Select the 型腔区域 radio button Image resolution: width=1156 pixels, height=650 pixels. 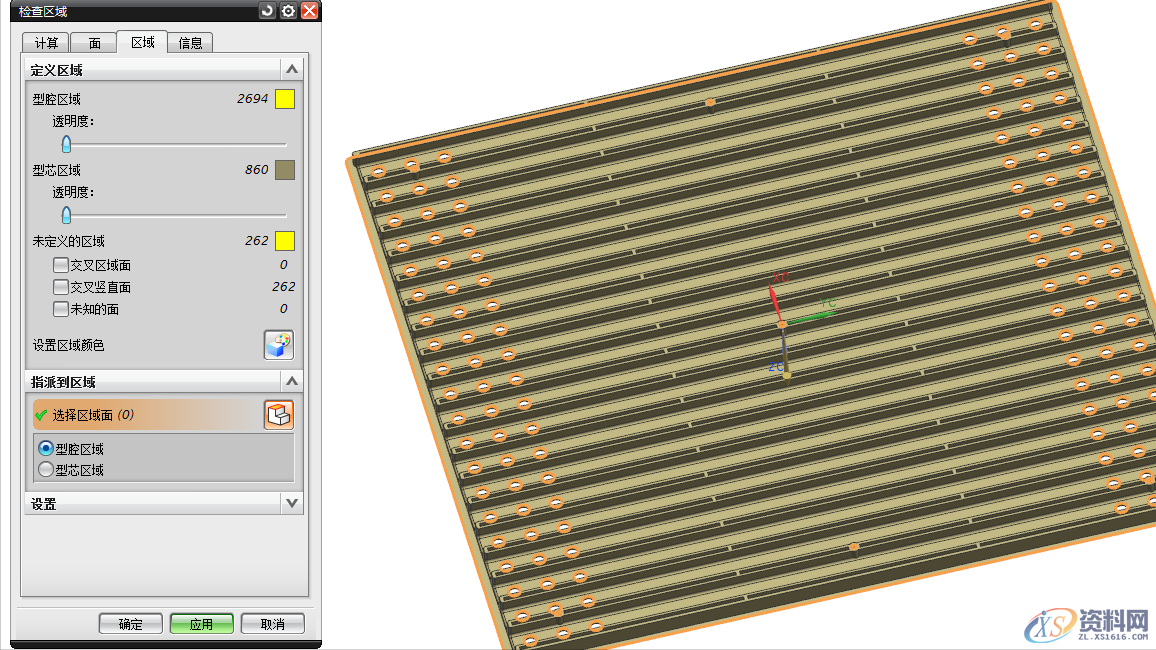pyautogui.click(x=46, y=449)
